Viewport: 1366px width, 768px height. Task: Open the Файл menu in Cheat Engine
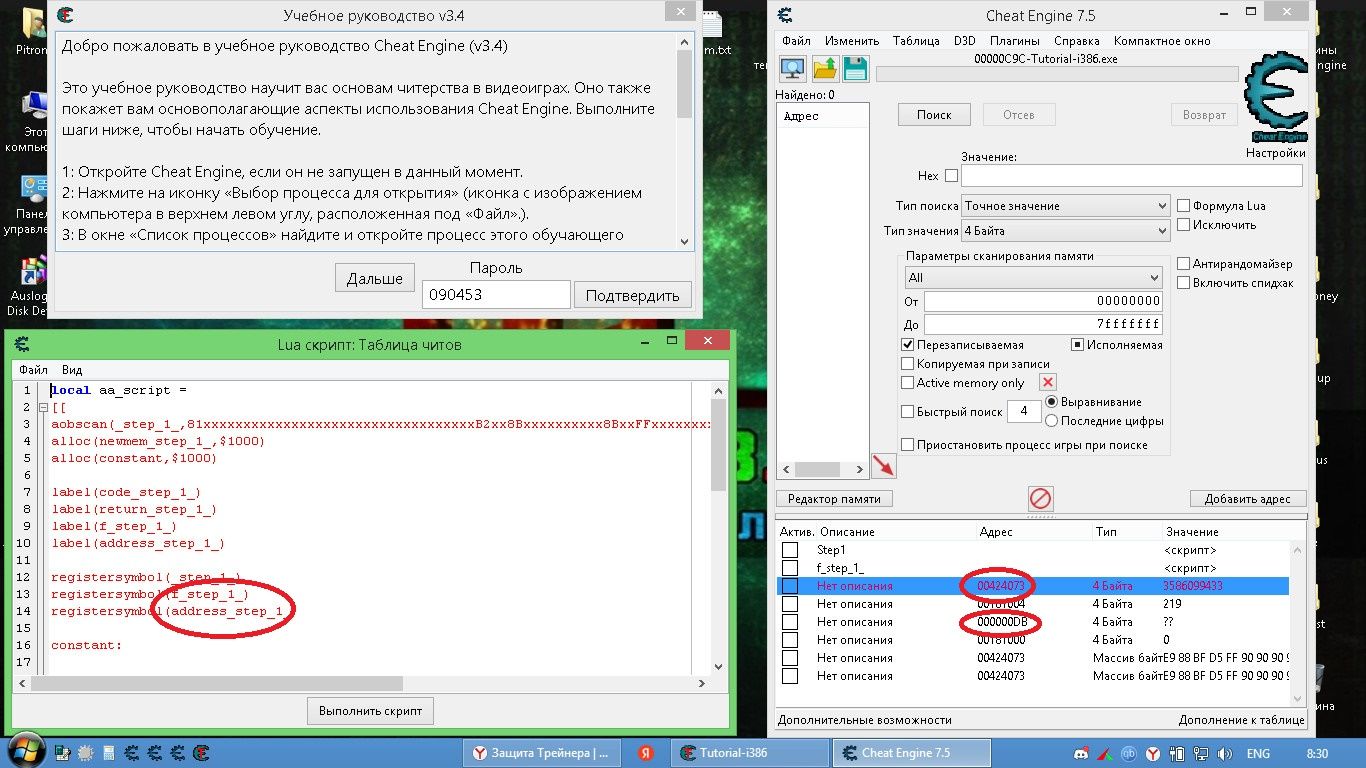coord(797,41)
